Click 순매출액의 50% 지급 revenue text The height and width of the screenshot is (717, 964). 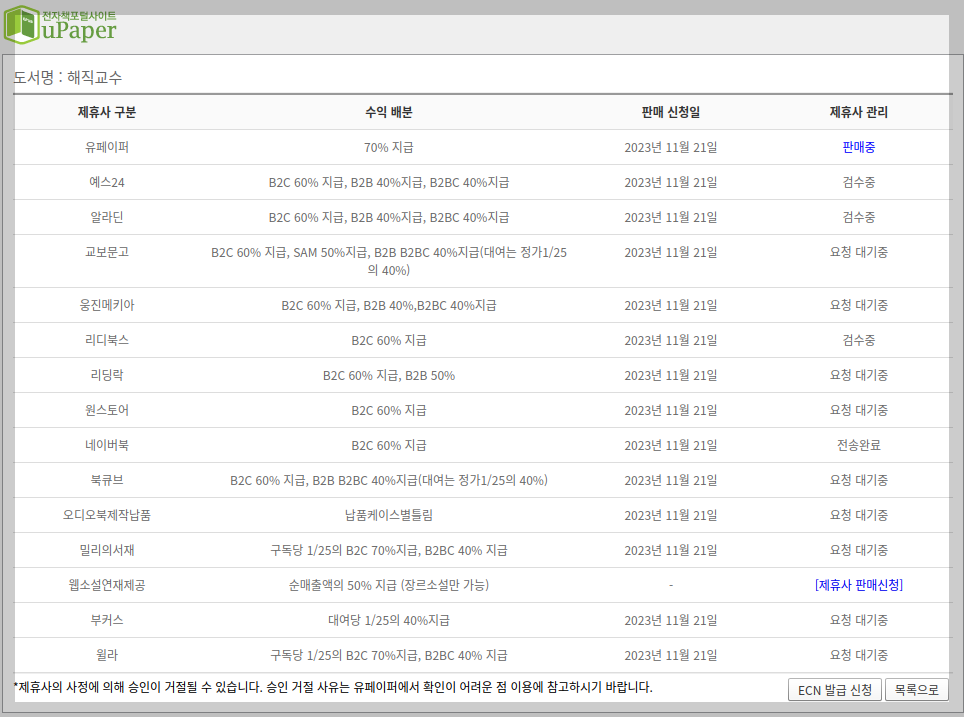tap(389, 585)
